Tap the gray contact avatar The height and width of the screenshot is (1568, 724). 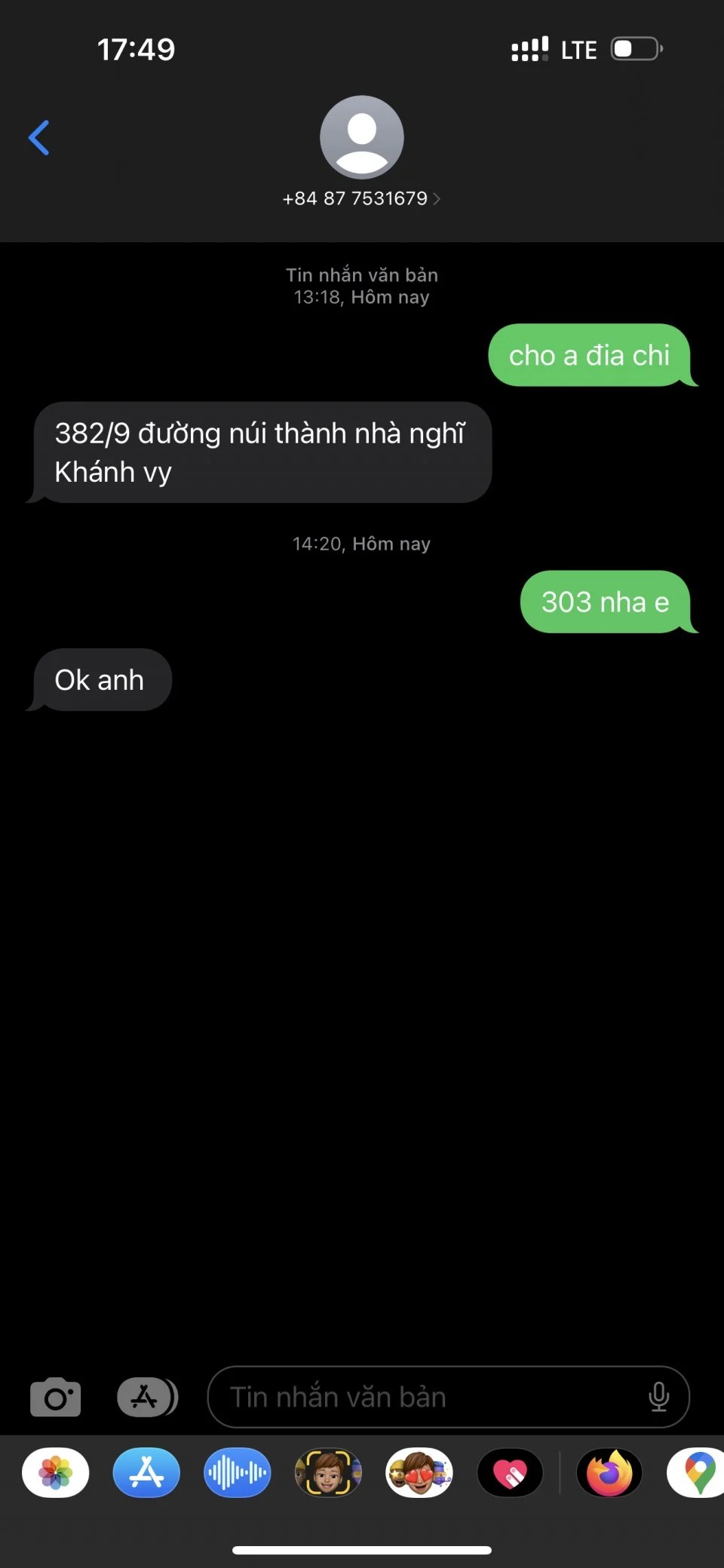[362, 137]
